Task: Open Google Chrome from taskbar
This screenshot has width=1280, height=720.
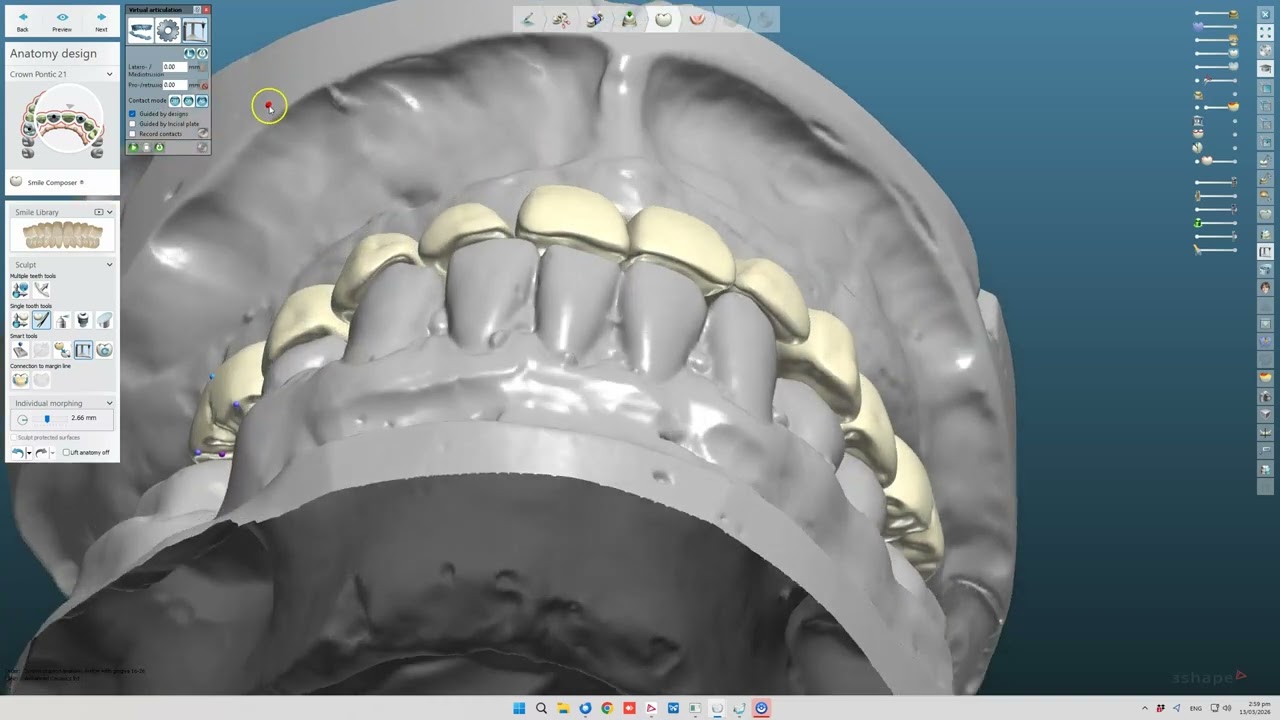Action: coord(607,708)
